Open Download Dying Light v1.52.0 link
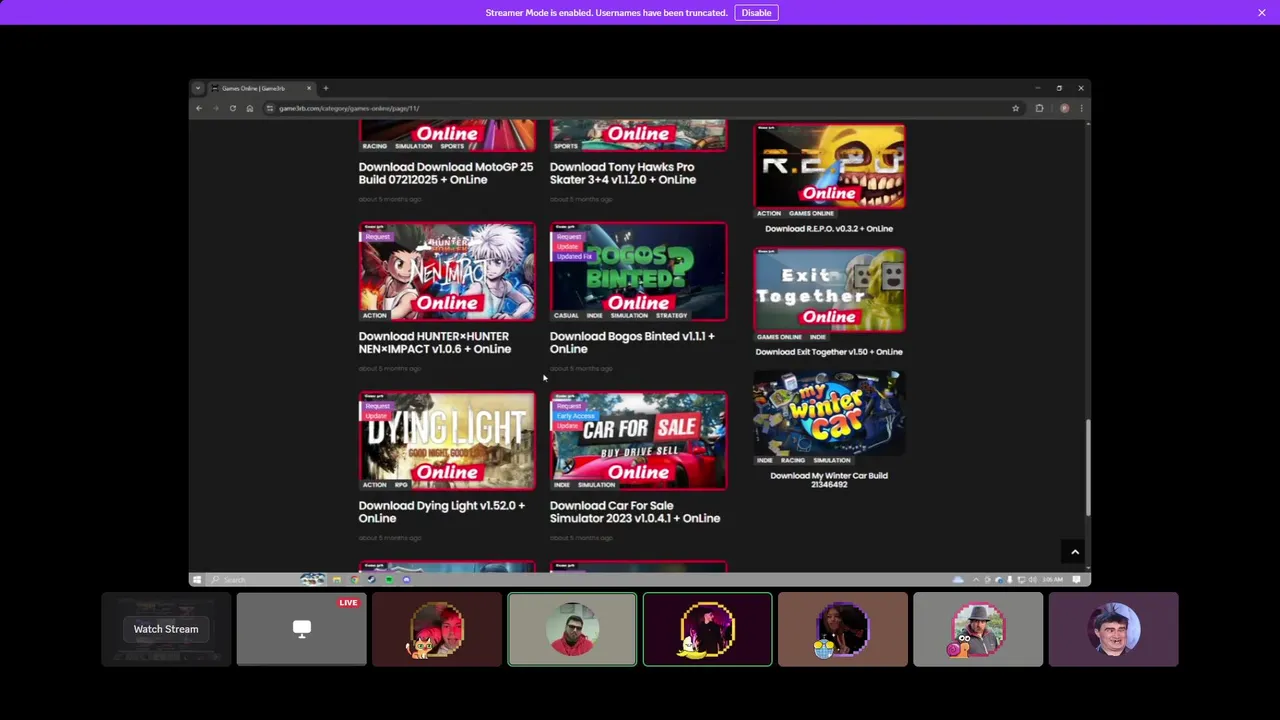The height and width of the screenshot is (720, 1280). coord(442,511)
